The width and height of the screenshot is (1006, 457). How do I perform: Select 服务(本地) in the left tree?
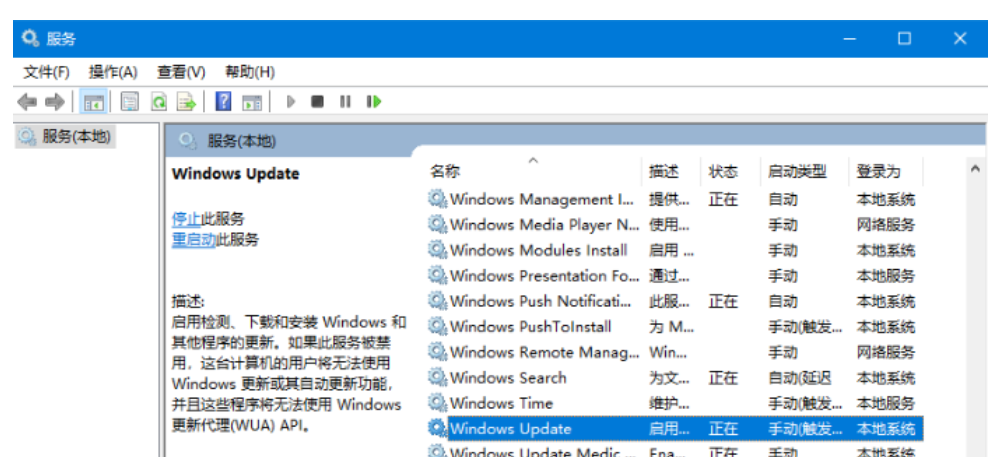tap(76, 136)
